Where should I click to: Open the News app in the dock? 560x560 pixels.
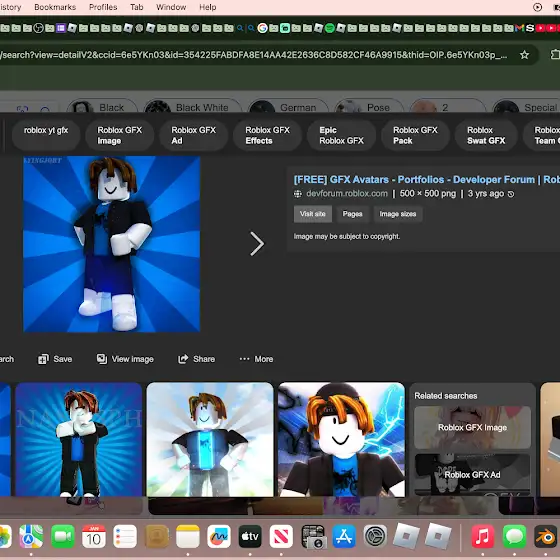[x=281, y=536]
